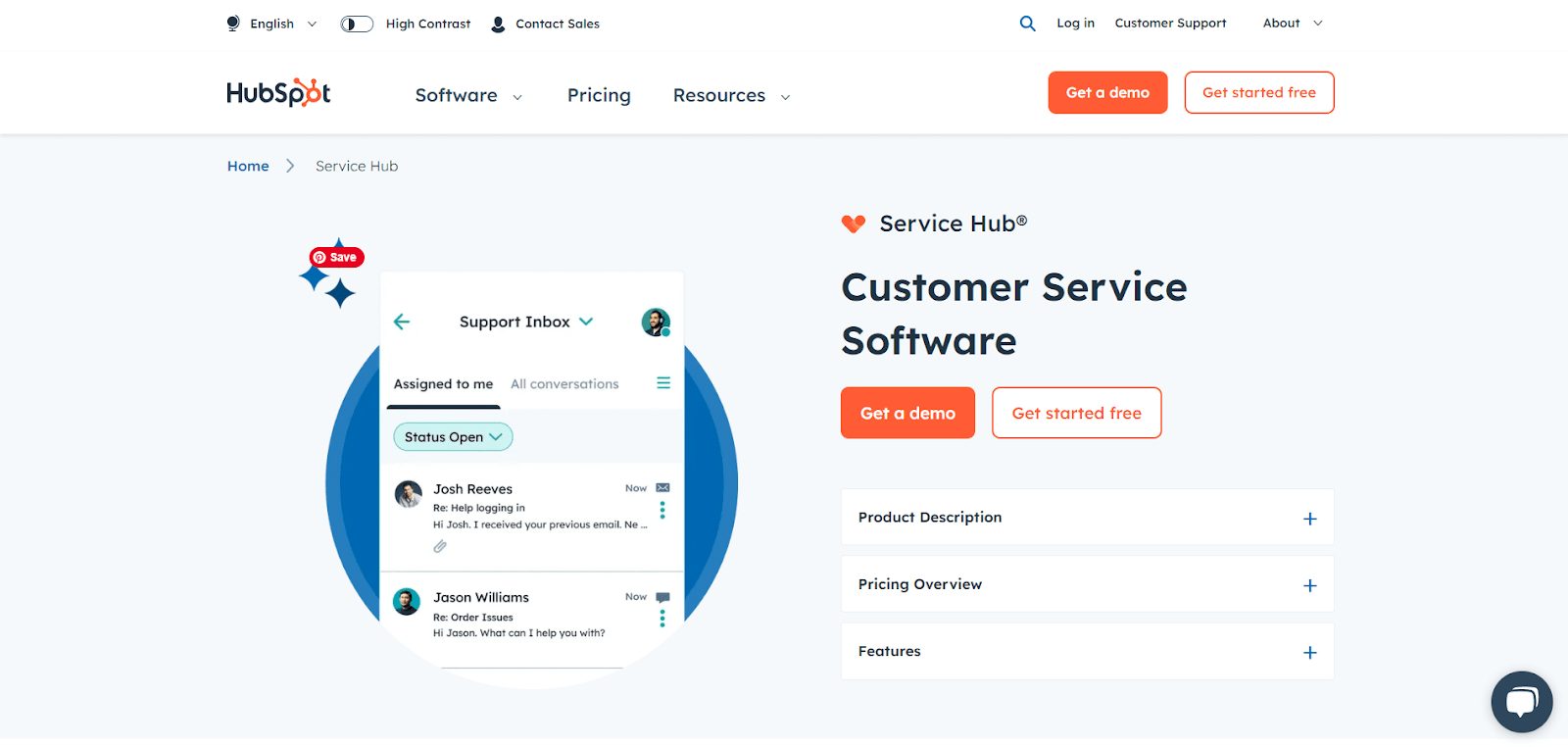Click the email icon on Josh Reeves row
Viewport: 1568px width, 747px height.
coord(662,488)
